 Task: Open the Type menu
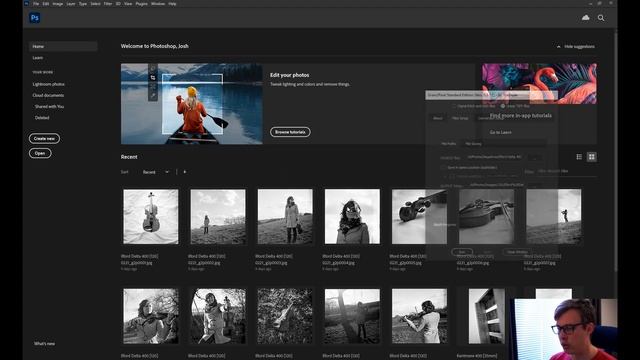[83, 4]
